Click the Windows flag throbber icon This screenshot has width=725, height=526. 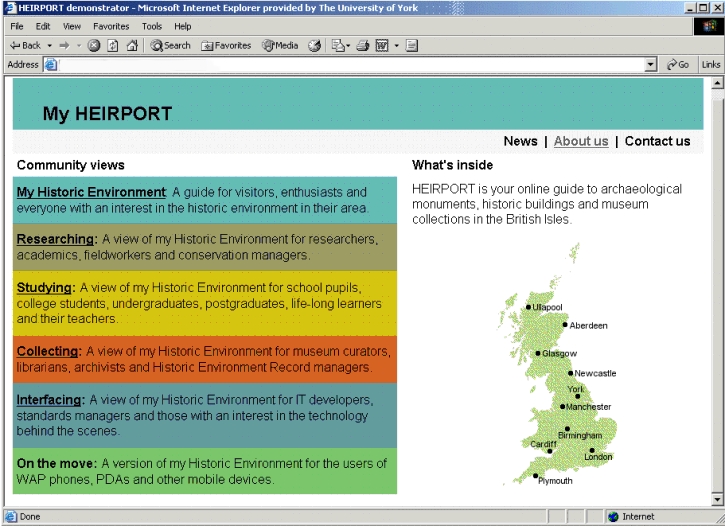coord(709,26)
